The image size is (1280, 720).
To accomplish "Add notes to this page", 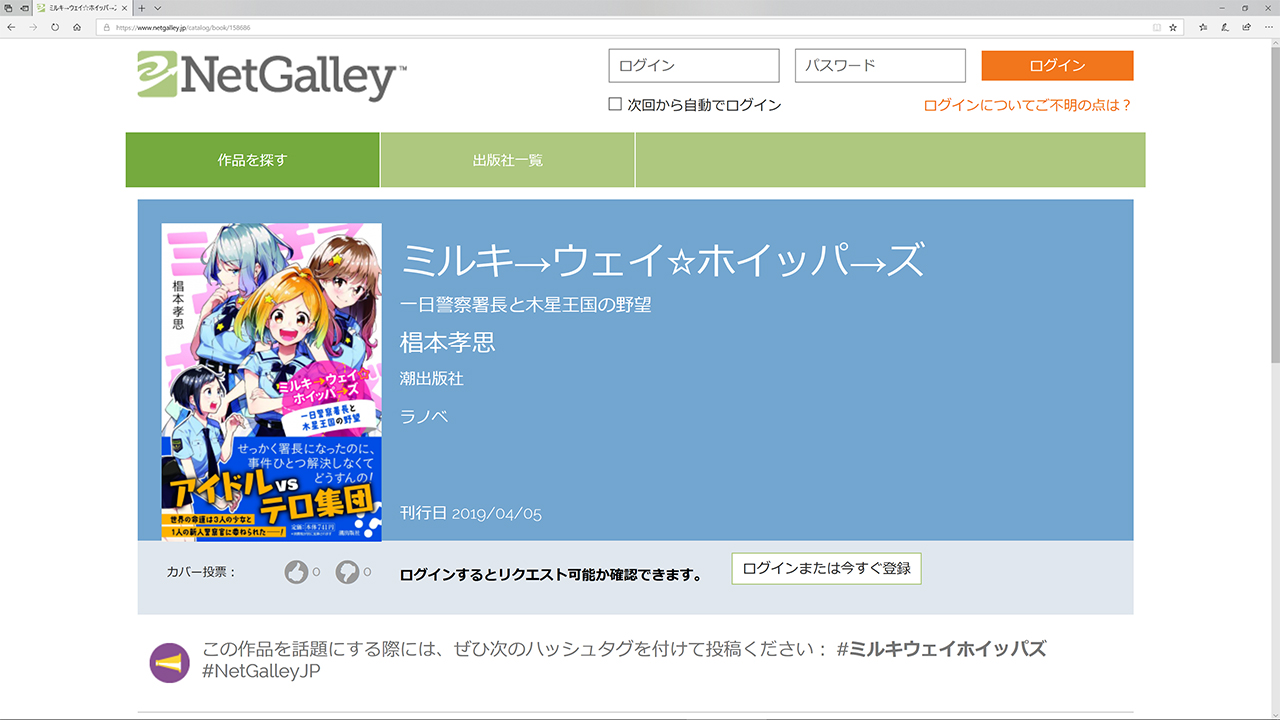I will point(1225,27).
